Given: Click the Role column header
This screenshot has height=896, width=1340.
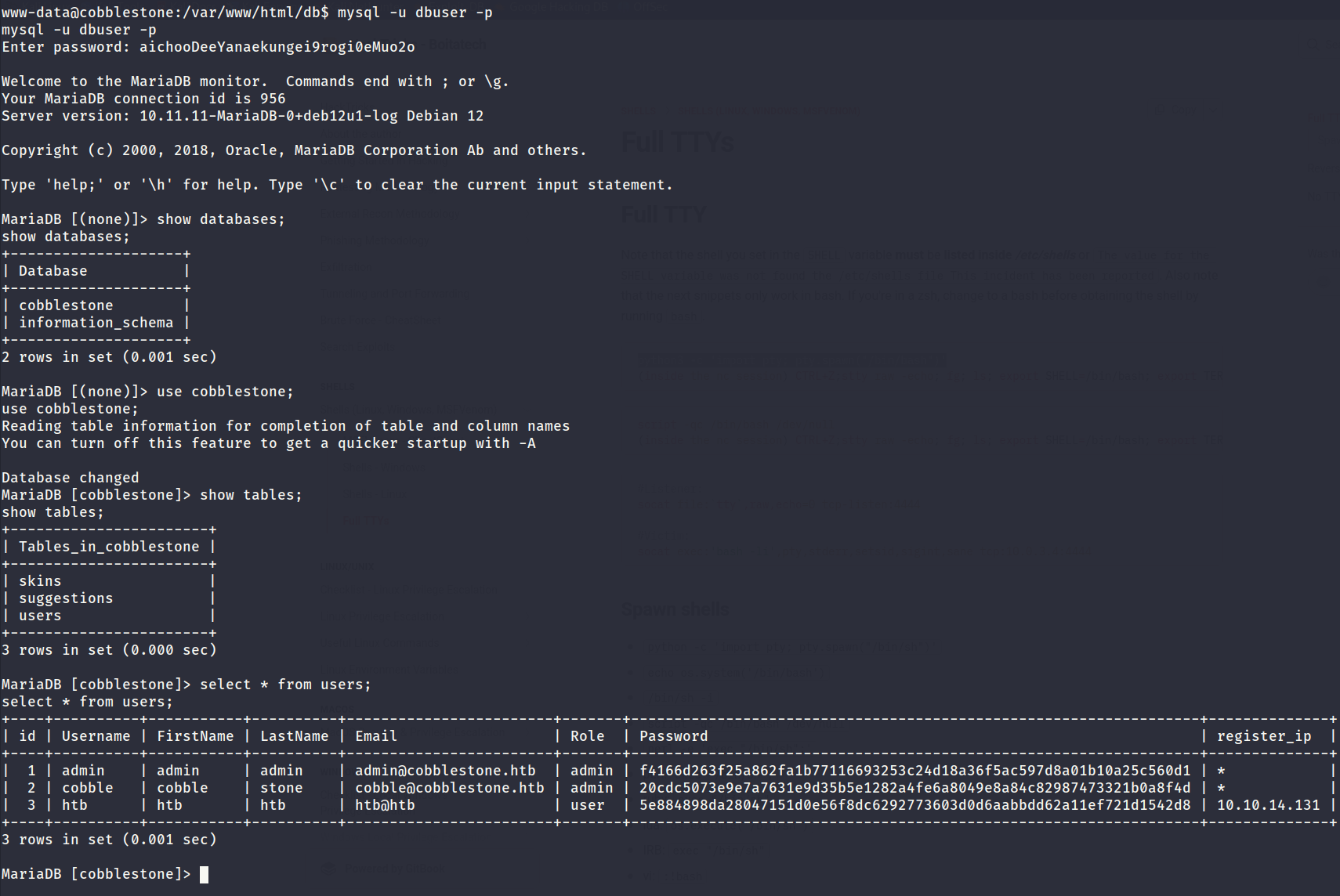Looking at the screenshot, I should click(x=587, y=736).
